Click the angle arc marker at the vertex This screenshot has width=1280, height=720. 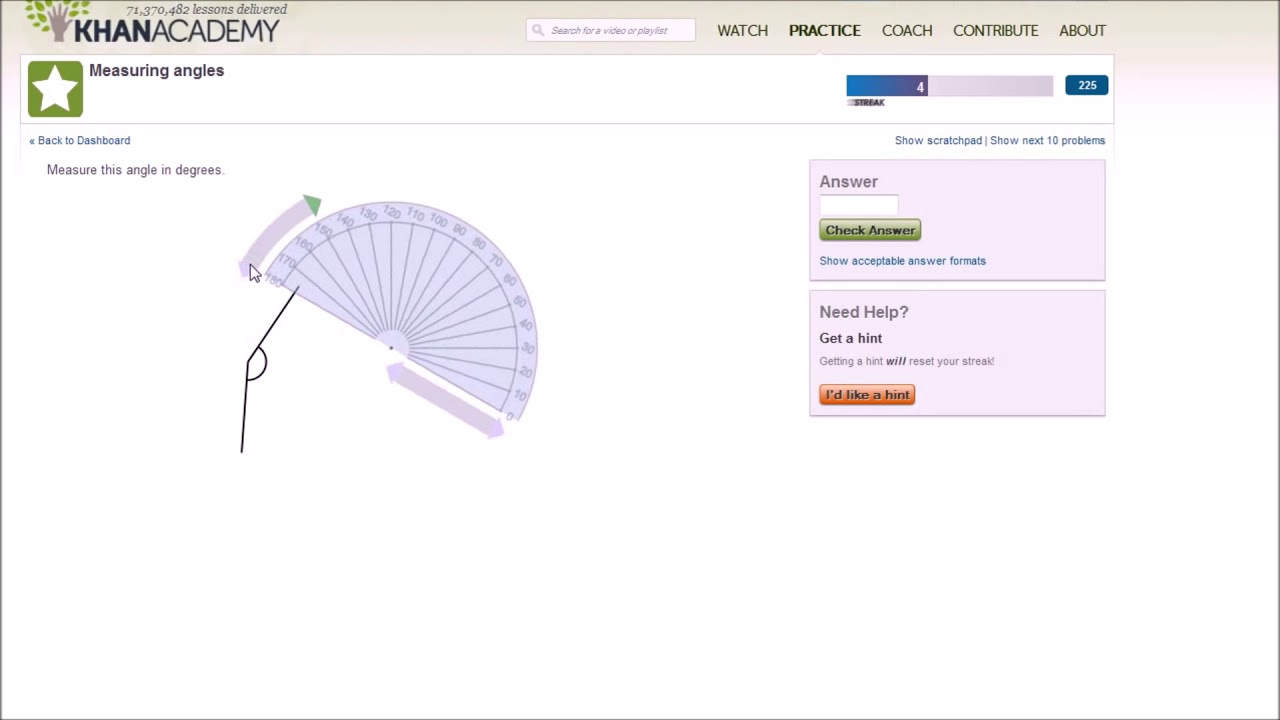pos(257,363)
